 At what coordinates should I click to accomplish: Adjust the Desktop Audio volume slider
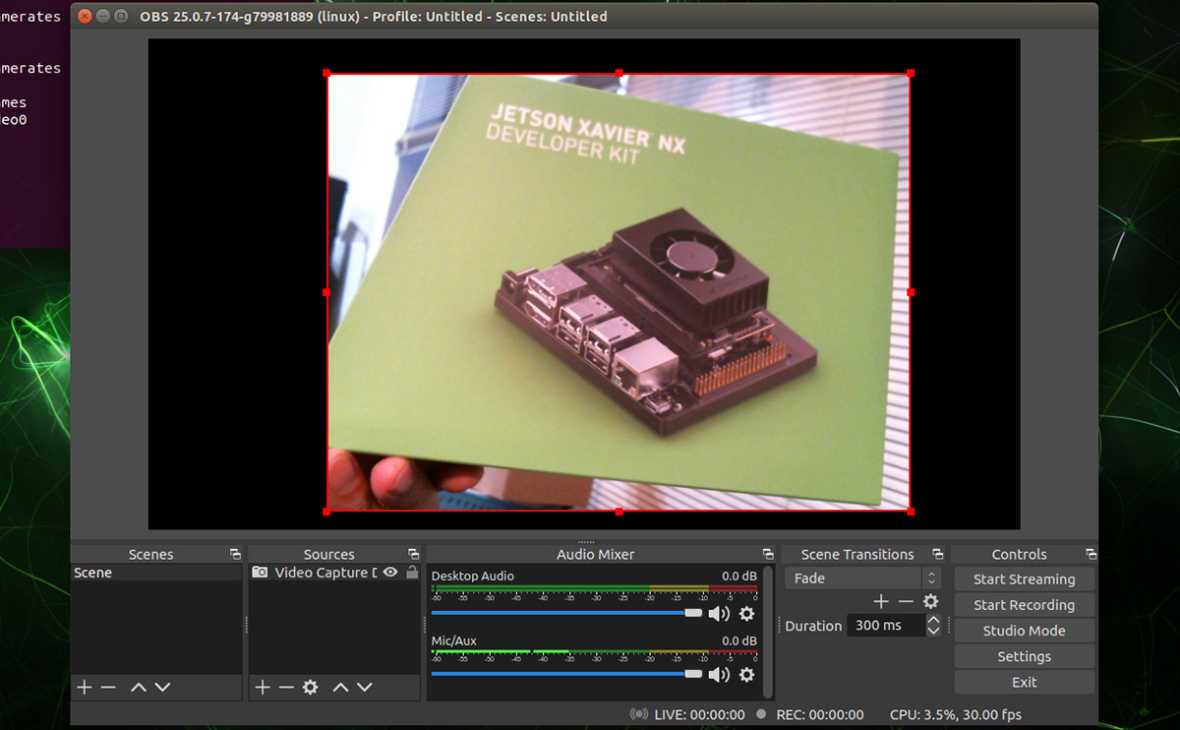(x=567, y=613)
